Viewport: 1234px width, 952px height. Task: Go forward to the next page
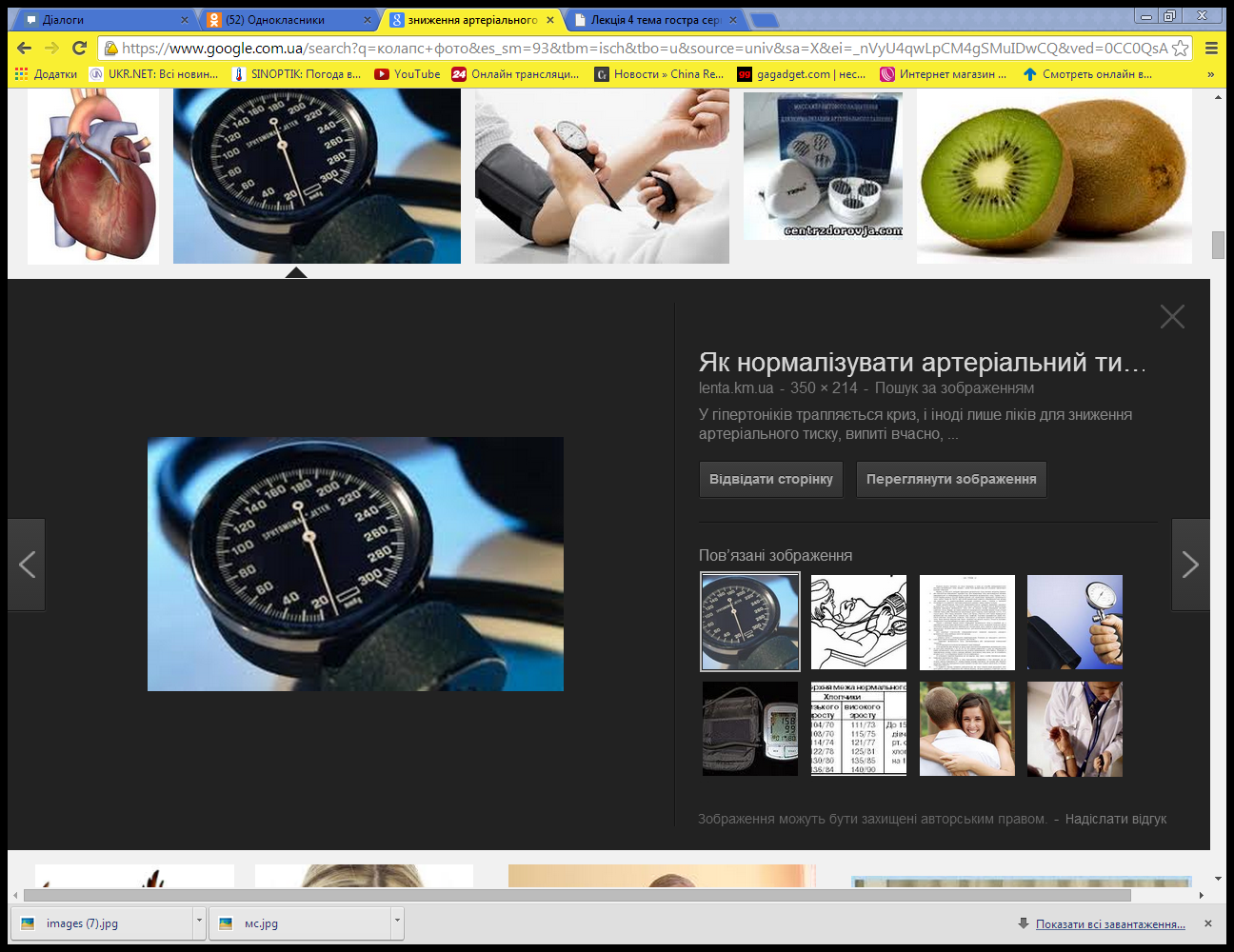click(52, 49)
